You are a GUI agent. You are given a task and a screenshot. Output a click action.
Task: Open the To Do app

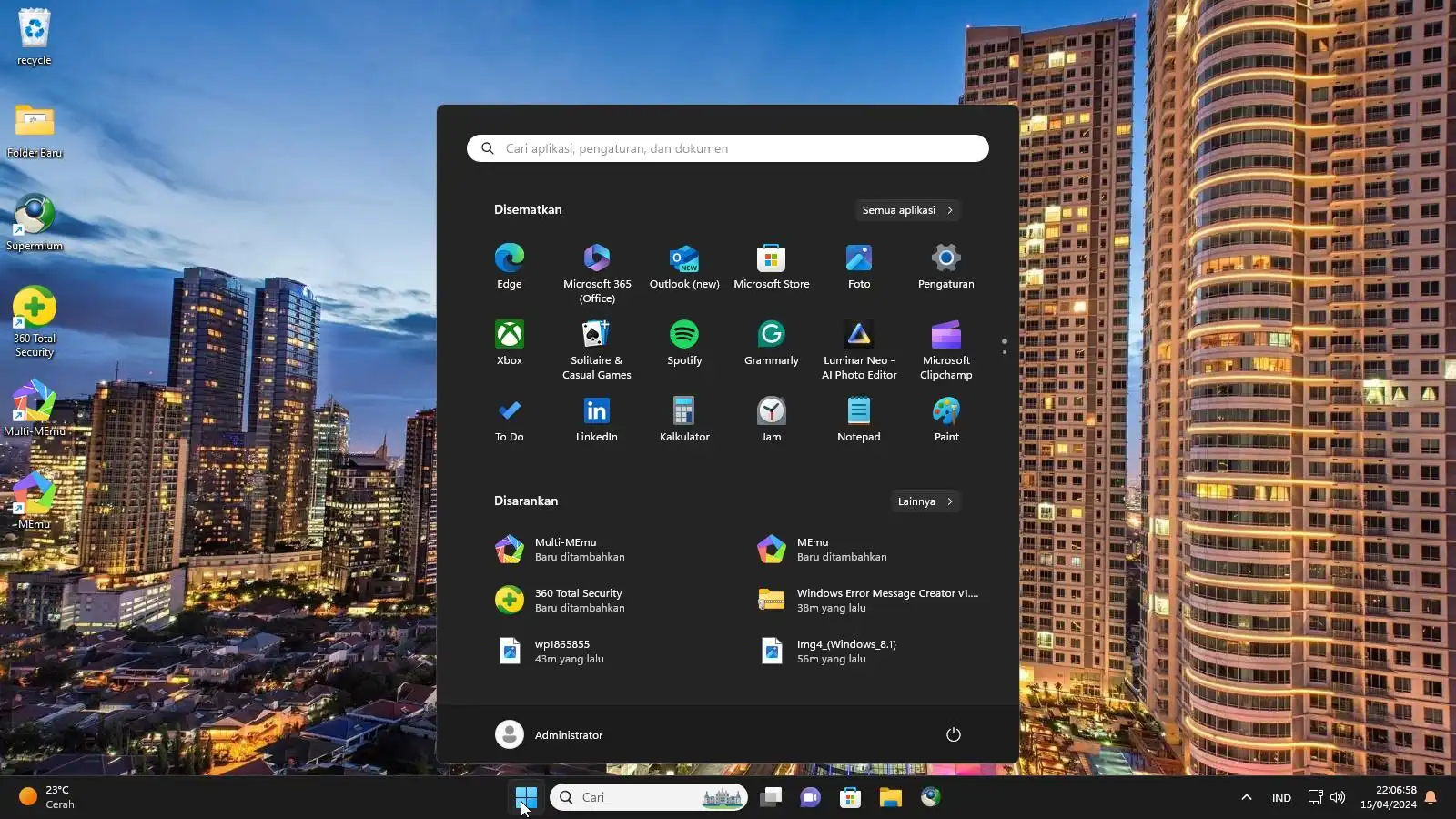[510, 420]
